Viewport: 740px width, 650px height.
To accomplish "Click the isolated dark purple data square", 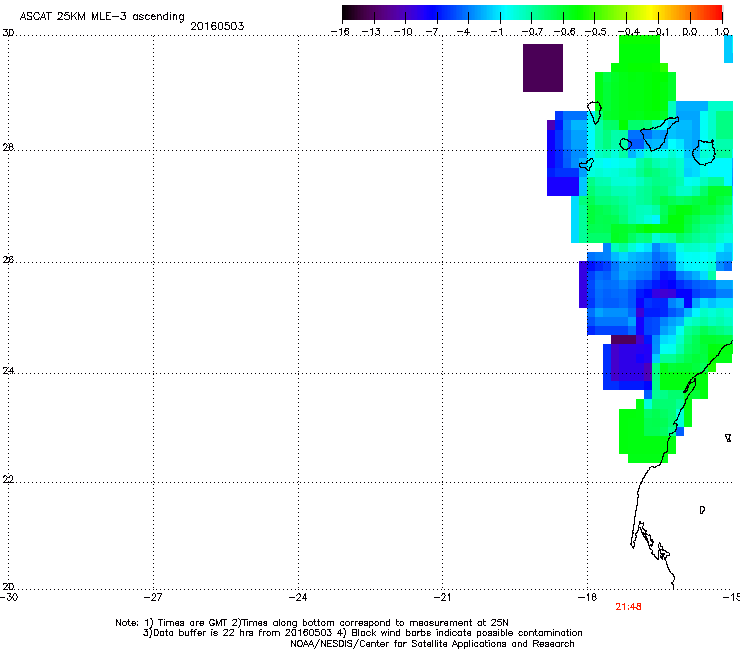I will (x=543, y=68).
